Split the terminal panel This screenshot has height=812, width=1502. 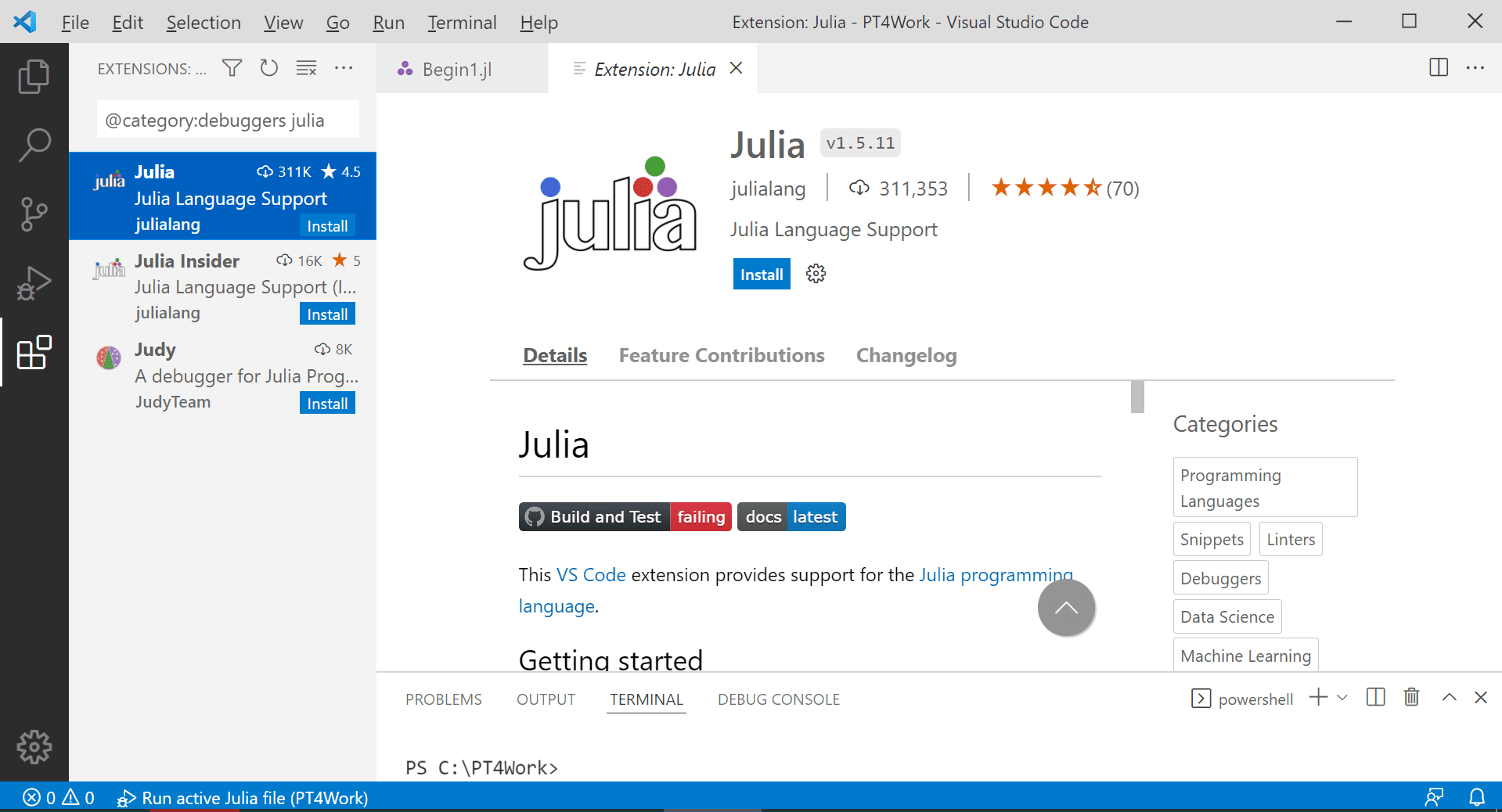tap(1375, 697)
